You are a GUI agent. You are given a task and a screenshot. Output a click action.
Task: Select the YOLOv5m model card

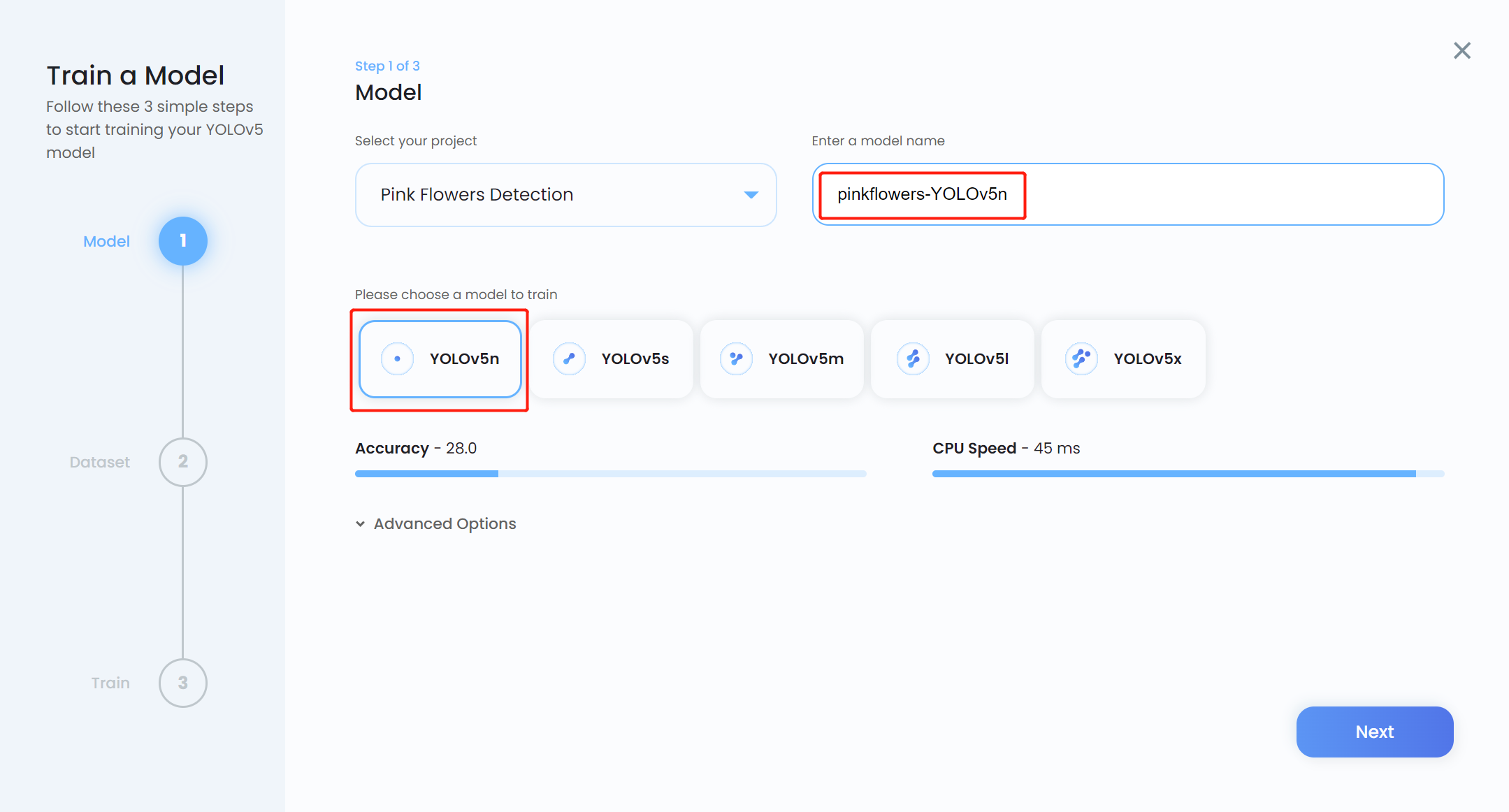782,359
